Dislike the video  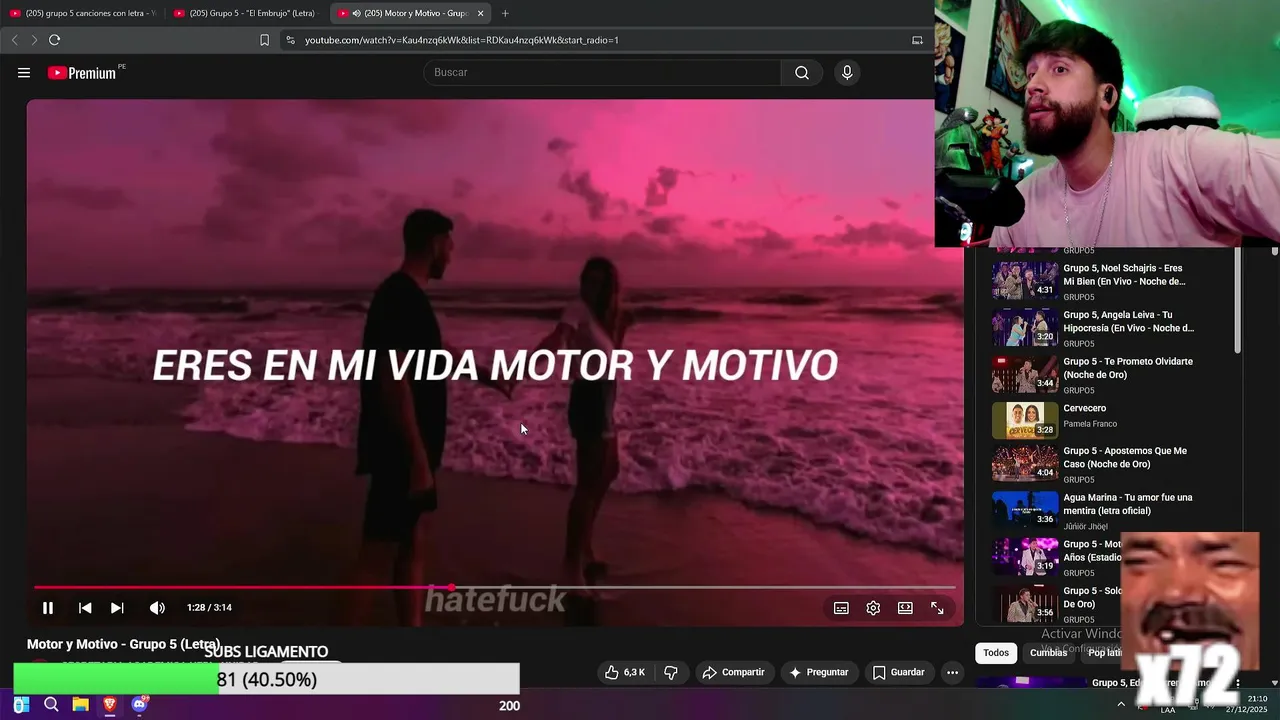[x=671, y=672]
